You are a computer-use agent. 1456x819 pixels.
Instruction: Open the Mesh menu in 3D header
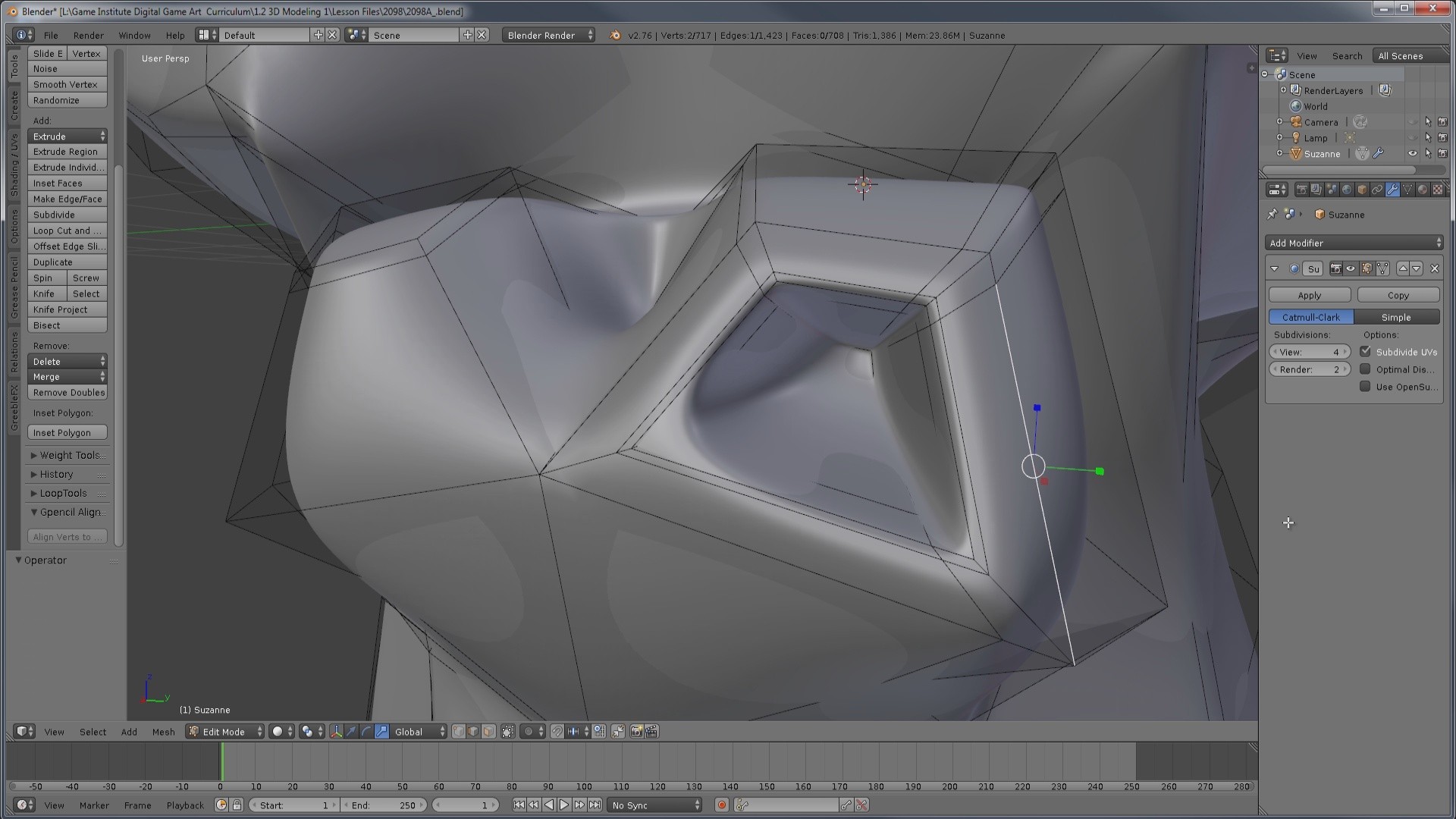click(x=163, y=732)
